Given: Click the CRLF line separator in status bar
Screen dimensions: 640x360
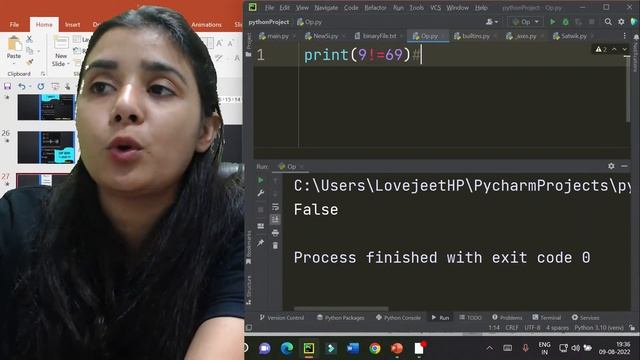Looking at the screenshot, I should (511, 328).
